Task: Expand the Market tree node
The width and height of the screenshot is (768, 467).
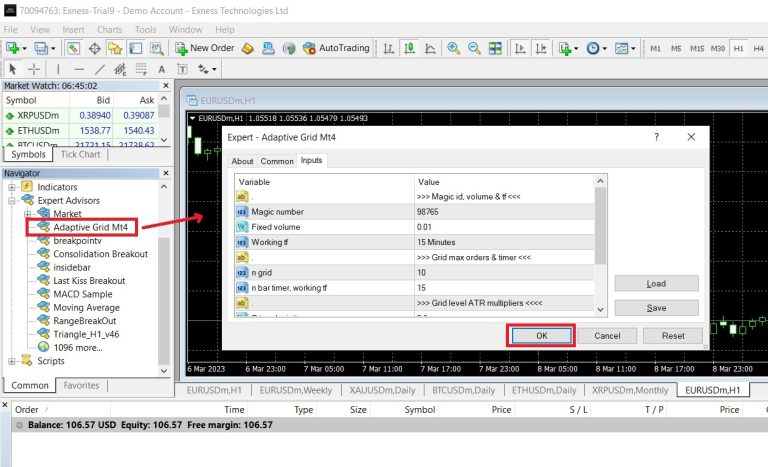Action: pyautogui.click(x=28, y=214)
